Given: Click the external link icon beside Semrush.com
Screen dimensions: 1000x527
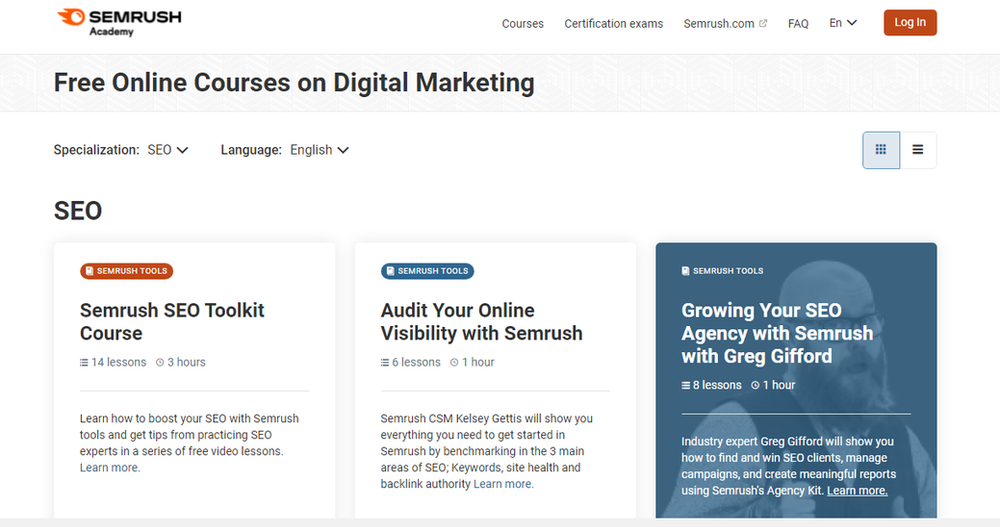Looking at the screenshot, I should click(763, 23).
